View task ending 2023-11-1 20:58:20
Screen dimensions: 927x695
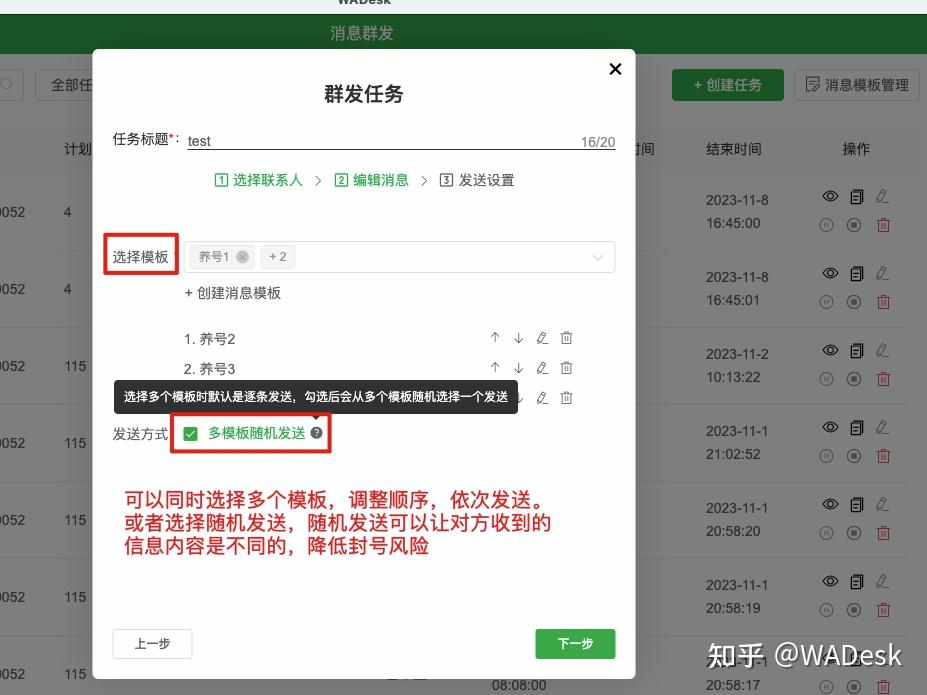(x=830, y=504)
